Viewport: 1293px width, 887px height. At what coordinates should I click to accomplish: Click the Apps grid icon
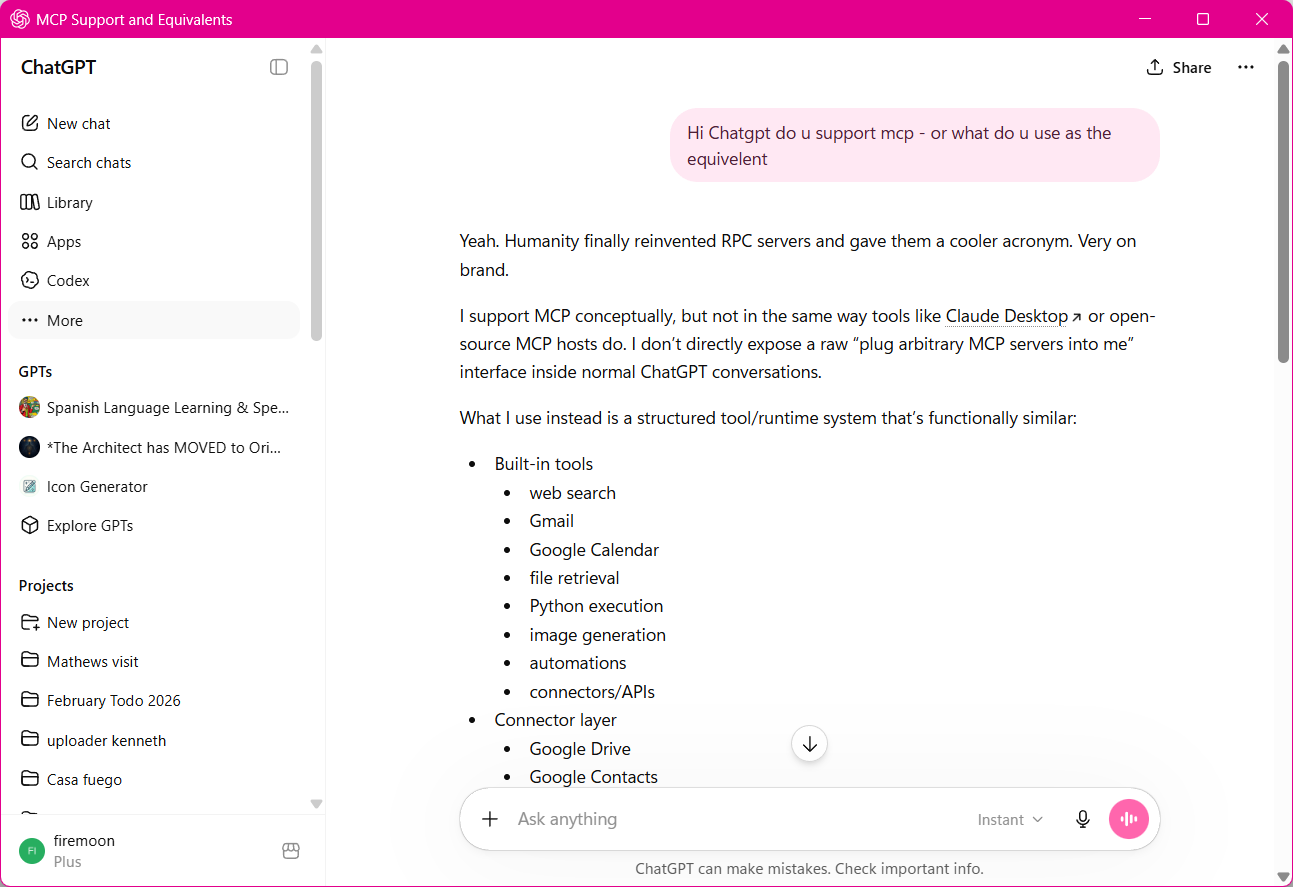tap(29, 241)
